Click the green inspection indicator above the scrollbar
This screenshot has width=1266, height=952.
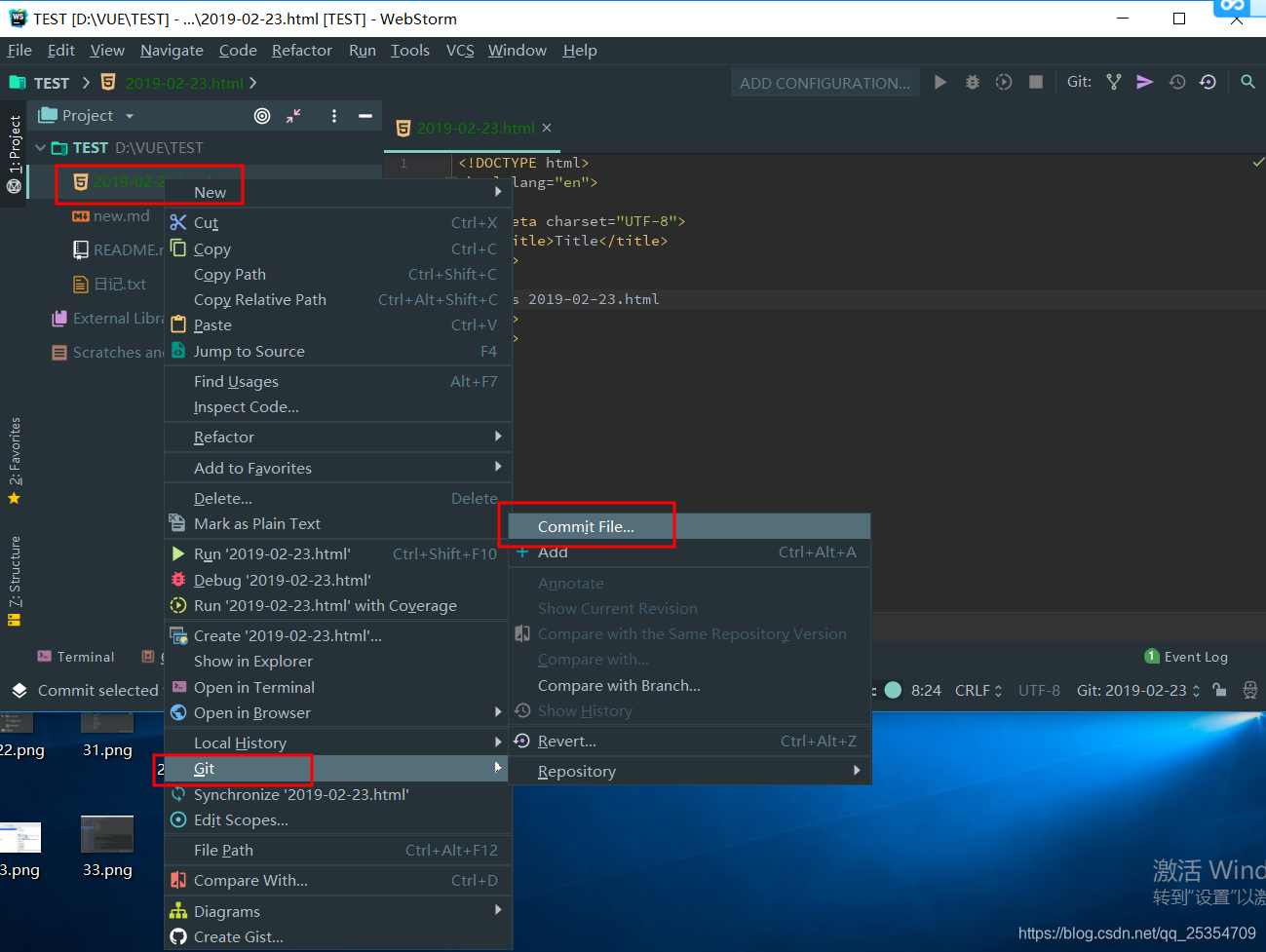coord(1257,162)
